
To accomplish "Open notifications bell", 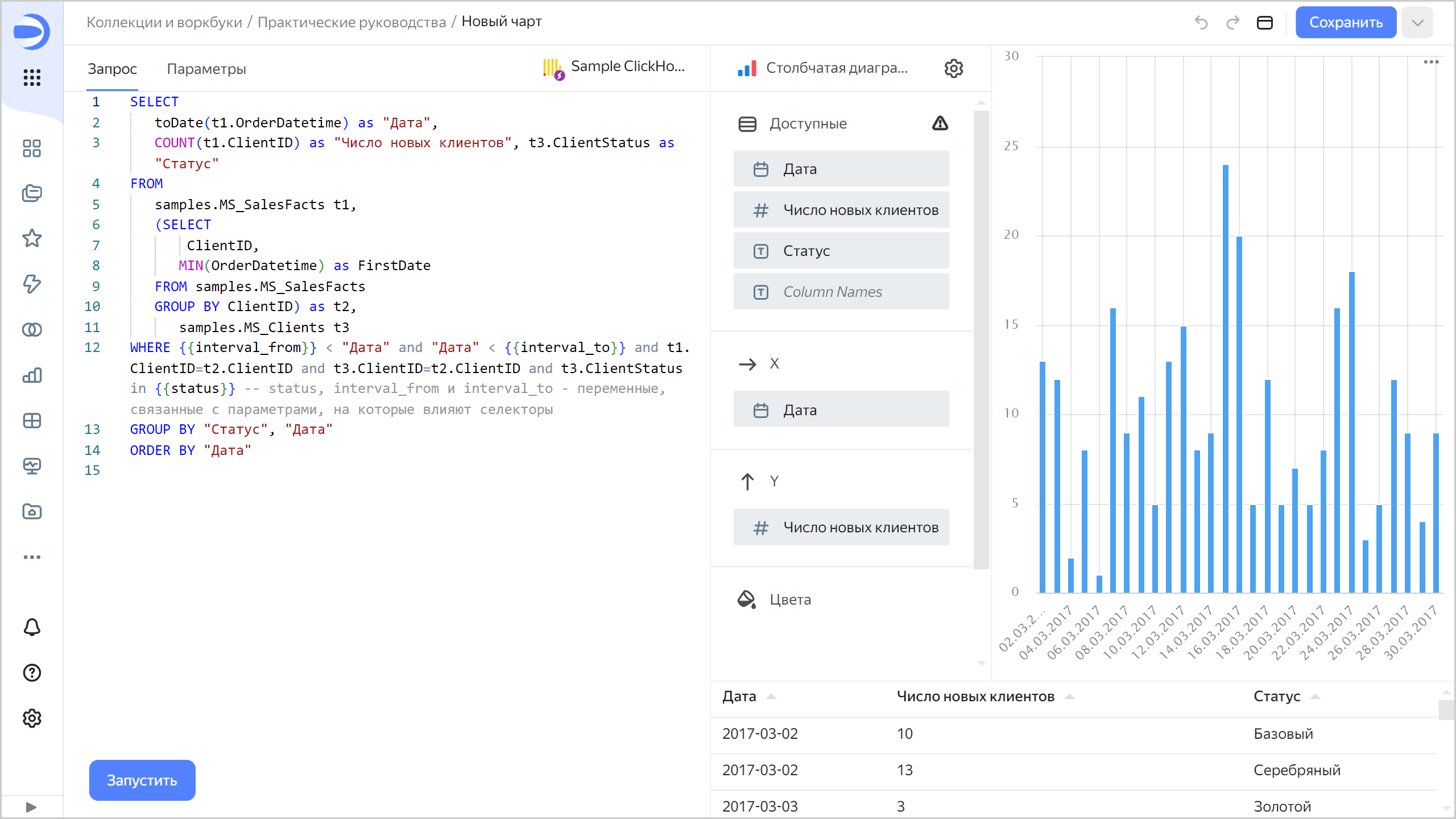I will pos(32,627).
